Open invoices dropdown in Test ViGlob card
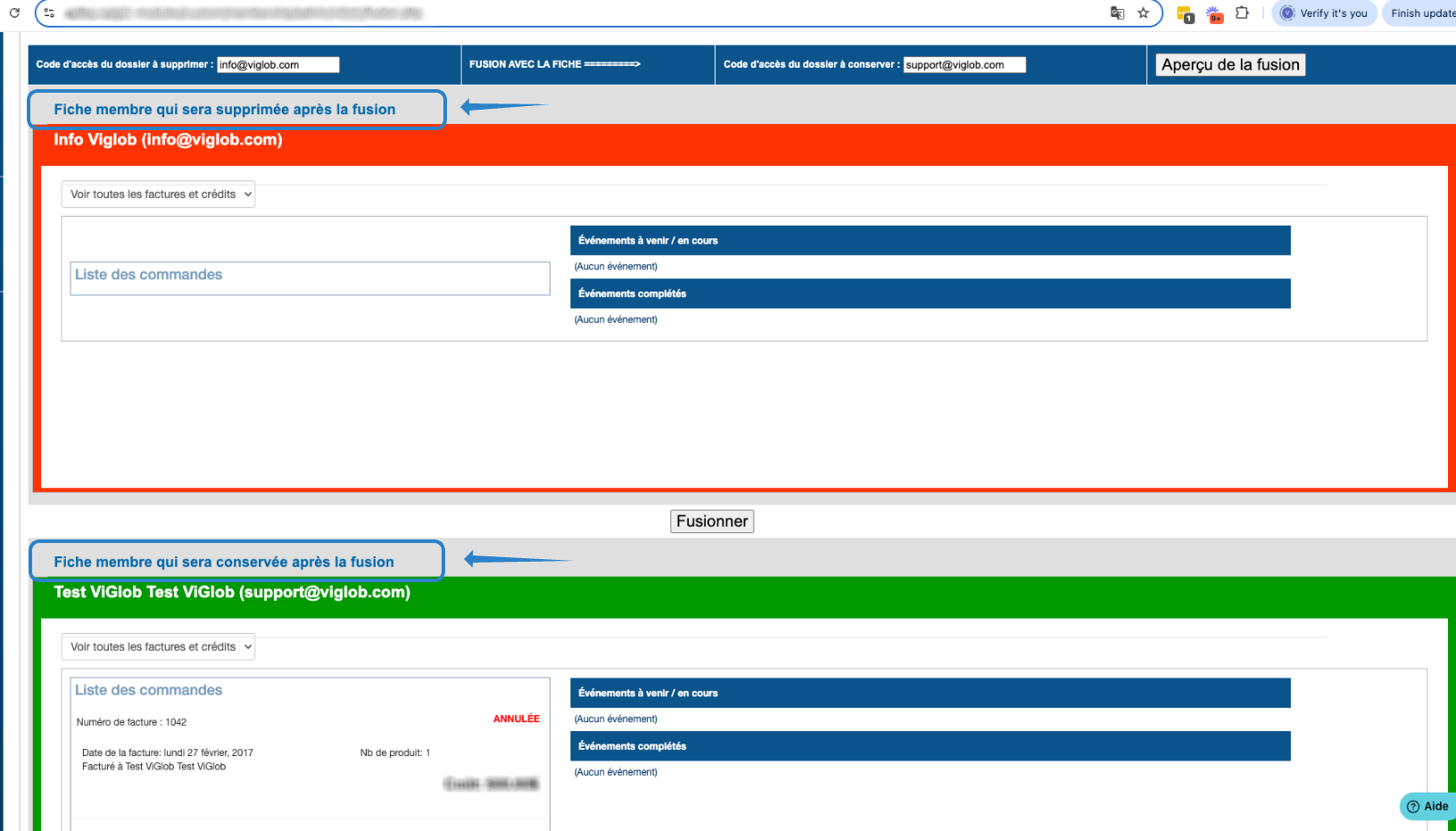1456x831 pixels. click(158, 647)
